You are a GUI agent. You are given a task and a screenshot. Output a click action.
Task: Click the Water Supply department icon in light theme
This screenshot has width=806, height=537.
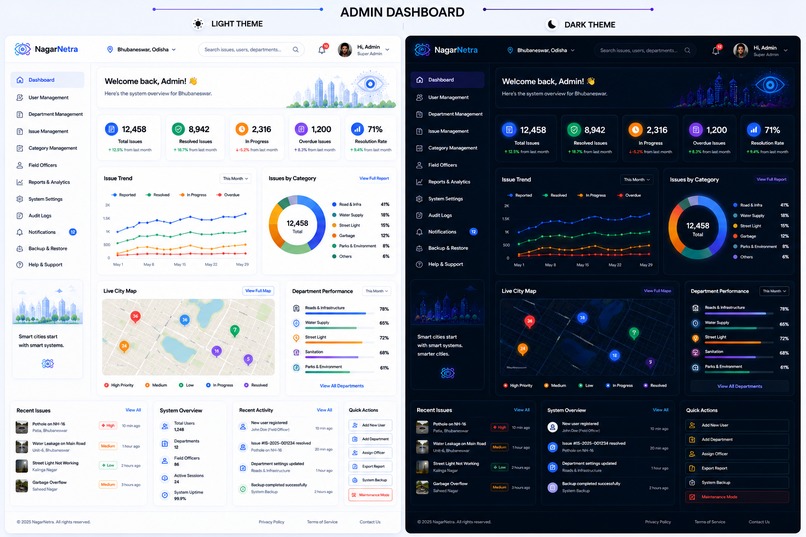click(x=296, y=323)
